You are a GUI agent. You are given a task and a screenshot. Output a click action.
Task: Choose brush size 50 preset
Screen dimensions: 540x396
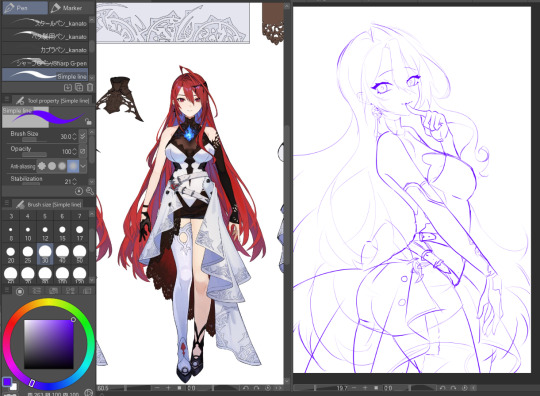pos(80,254)
